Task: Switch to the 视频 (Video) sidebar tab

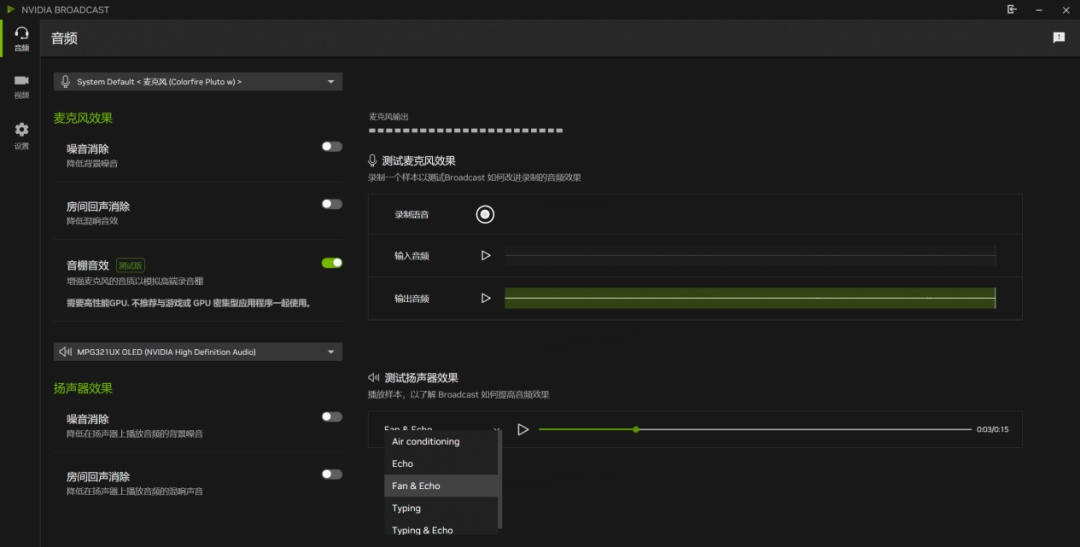Action: coord(21,86)
